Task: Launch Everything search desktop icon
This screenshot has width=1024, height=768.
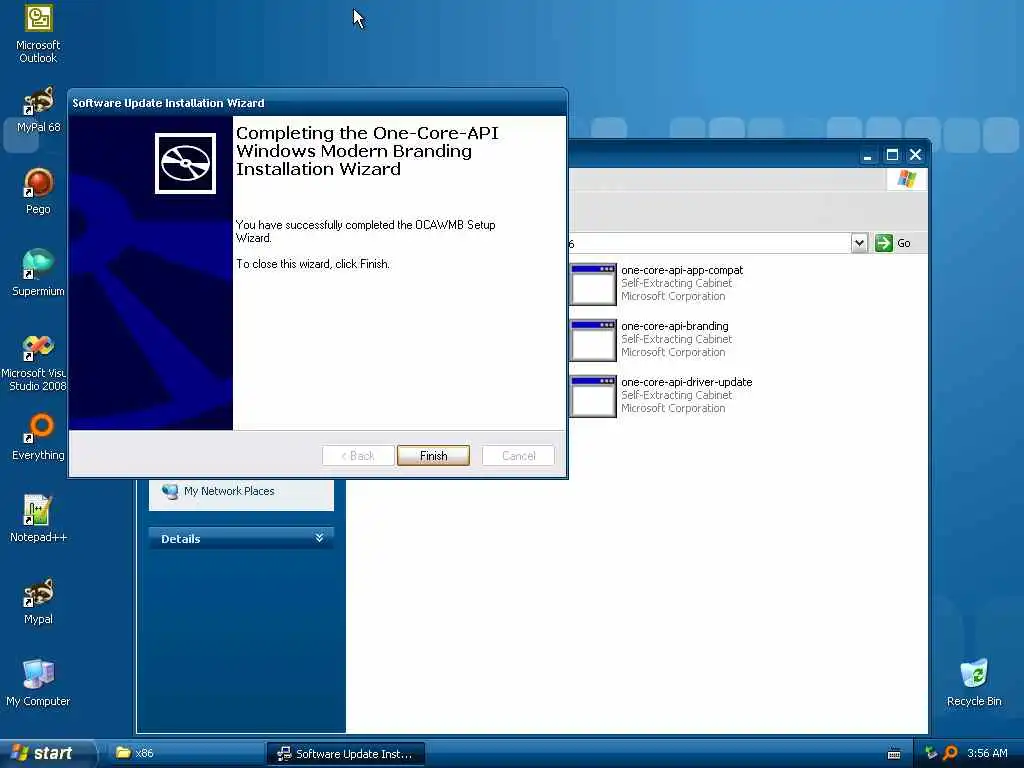Action: (x=38, y=437)
